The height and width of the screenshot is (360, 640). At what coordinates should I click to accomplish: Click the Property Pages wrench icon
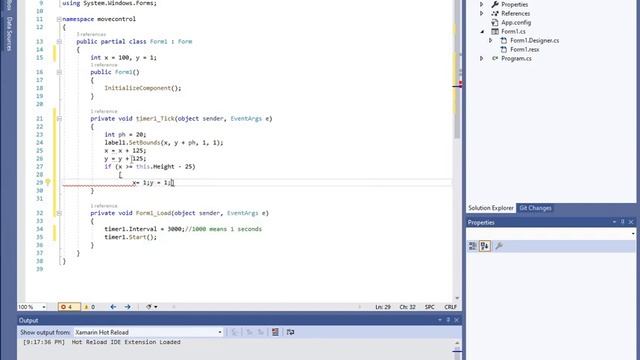click(x=499, y=246)
